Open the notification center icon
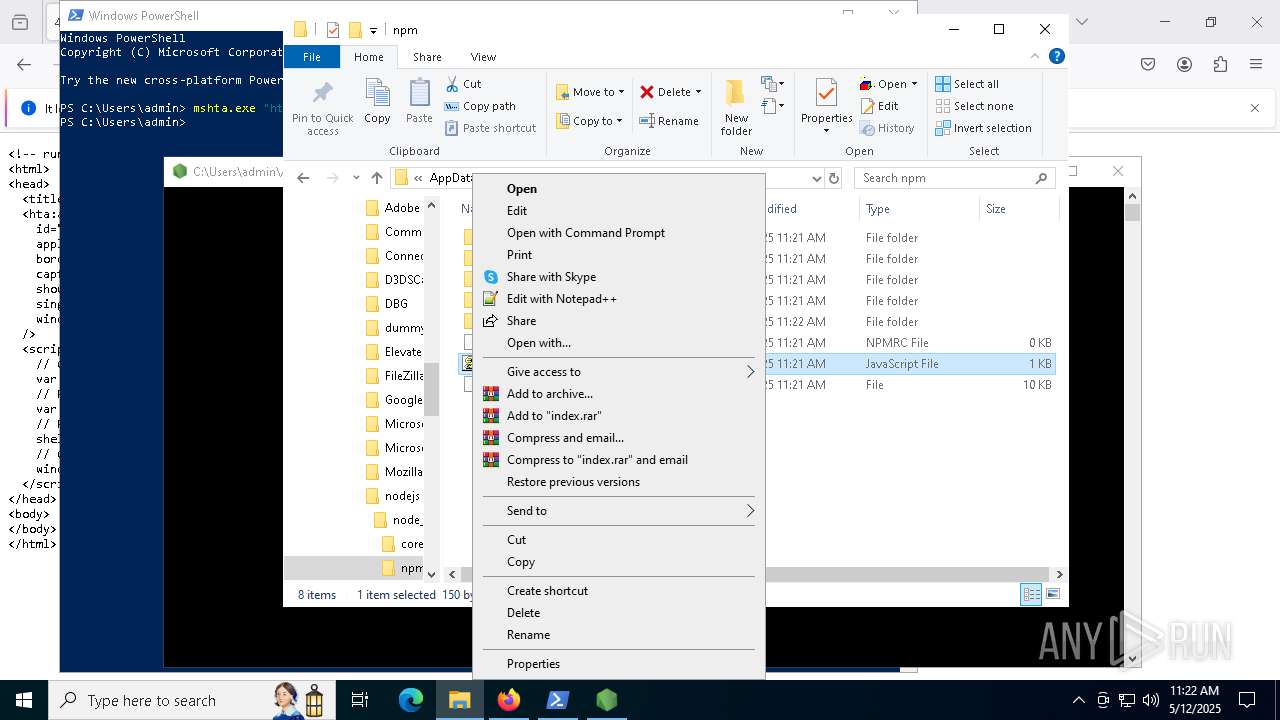The image size is (1280, 720). pos(1247,700)
